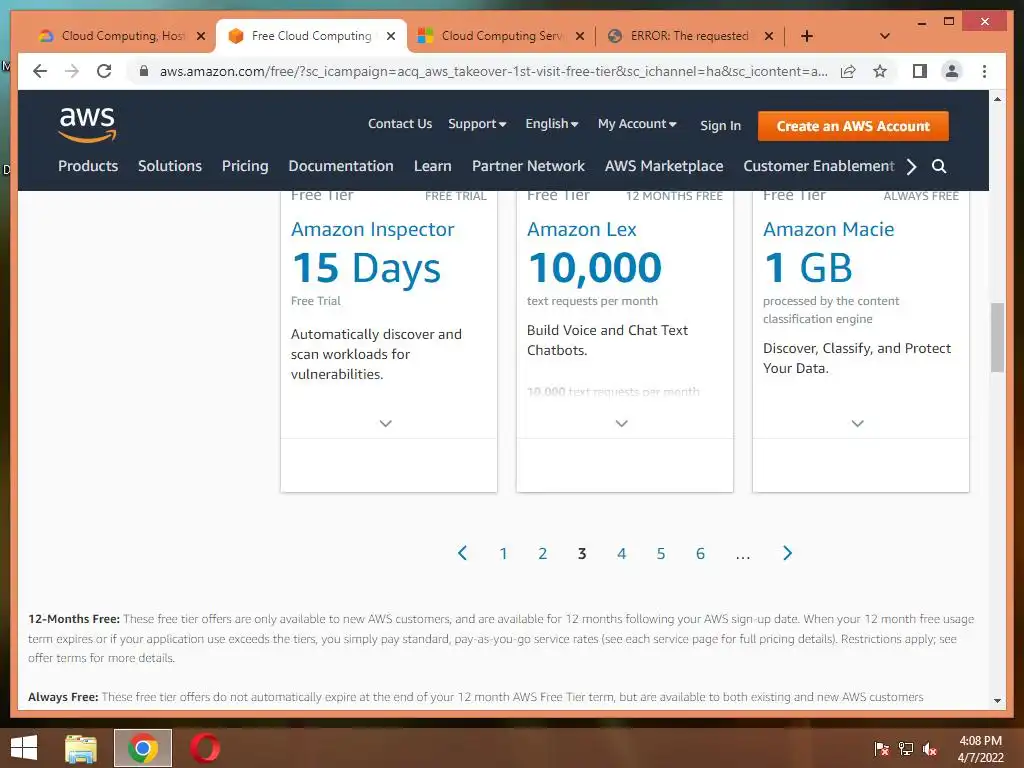Image resolution: width=1024 pixels, height=768 pixels.
Task: Go to previous pagination page arrow
Action: (x=462, y=553)
